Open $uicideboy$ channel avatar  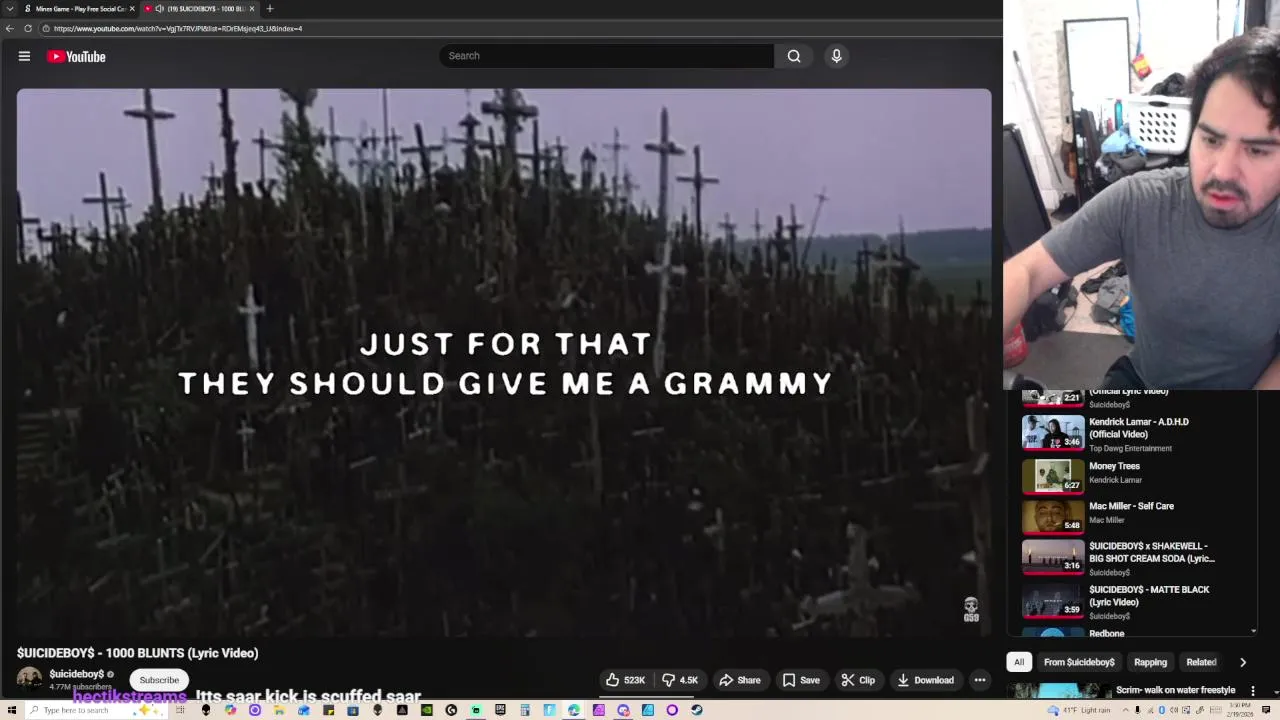29,679
